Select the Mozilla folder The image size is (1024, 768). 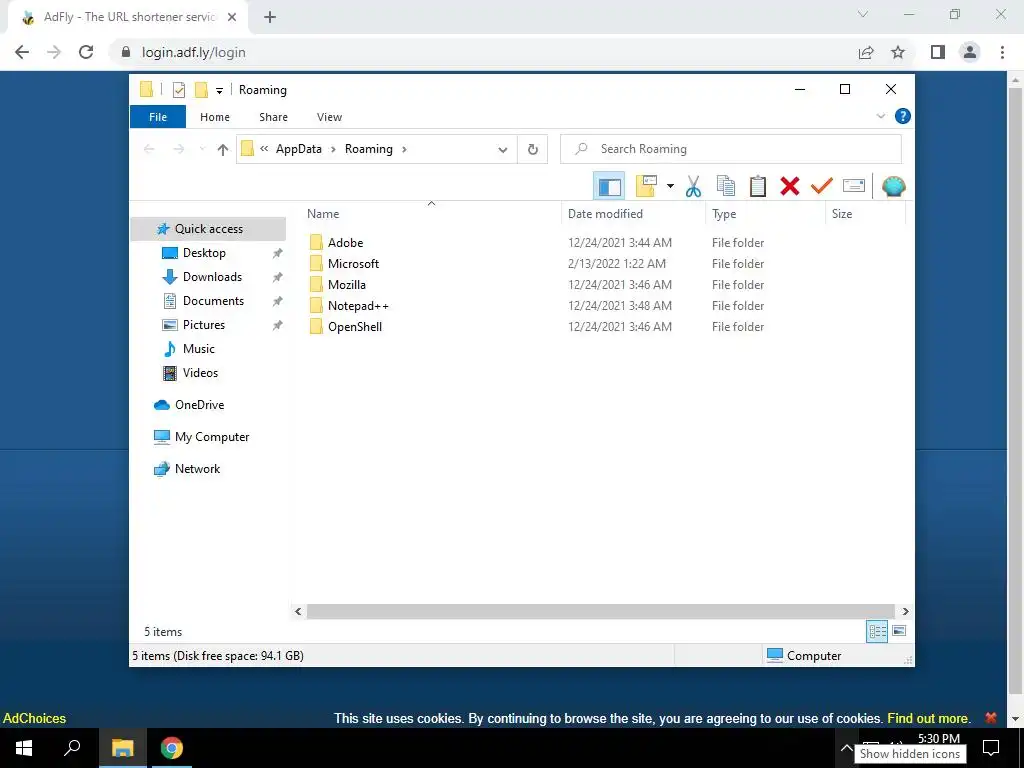[347, 285]
